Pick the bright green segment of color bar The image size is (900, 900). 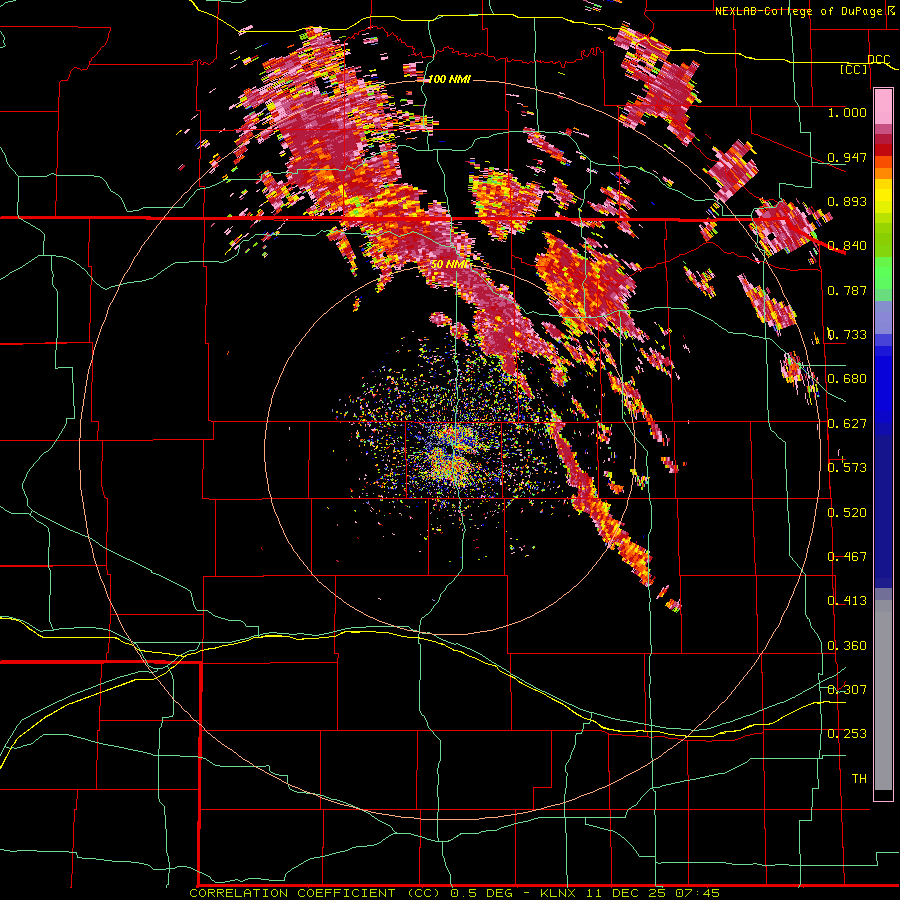tap(883, 274)
